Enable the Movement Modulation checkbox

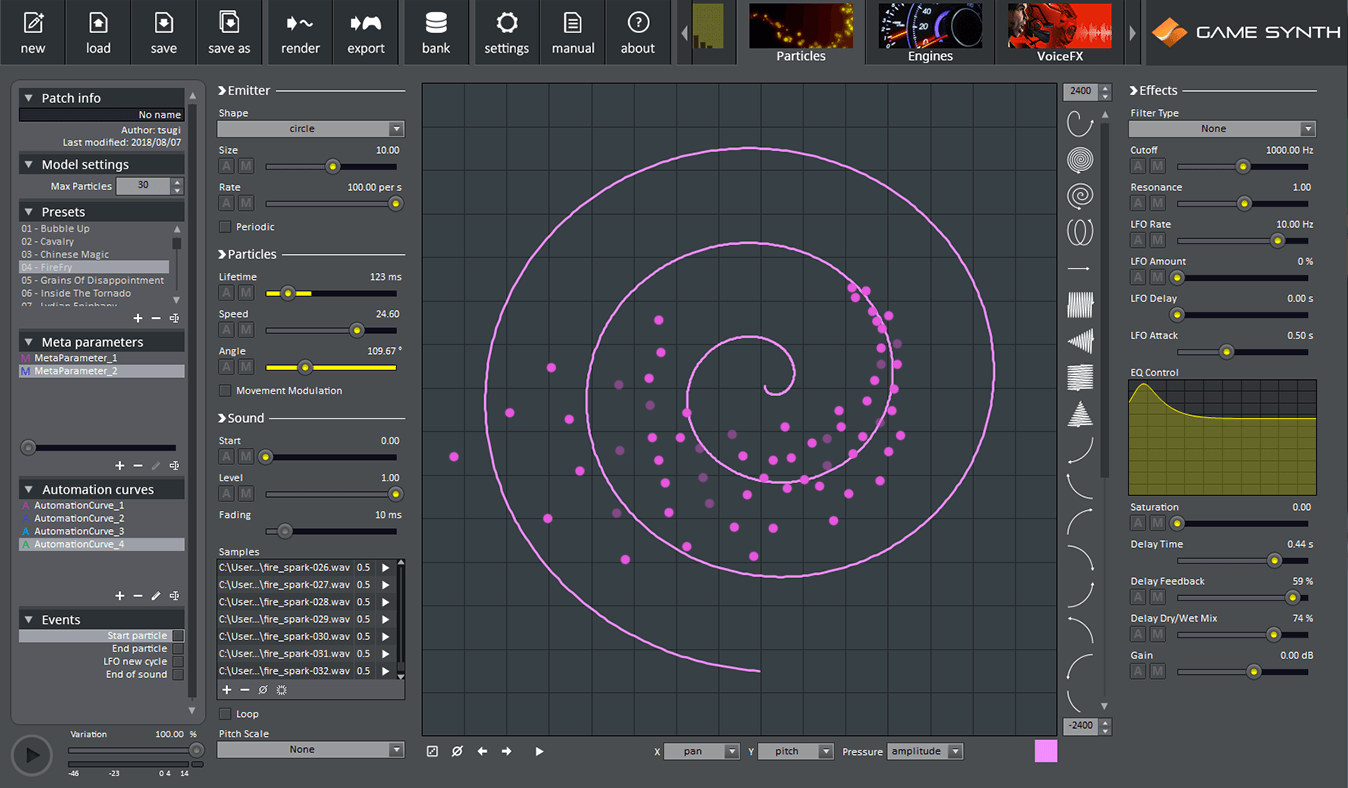225,391
